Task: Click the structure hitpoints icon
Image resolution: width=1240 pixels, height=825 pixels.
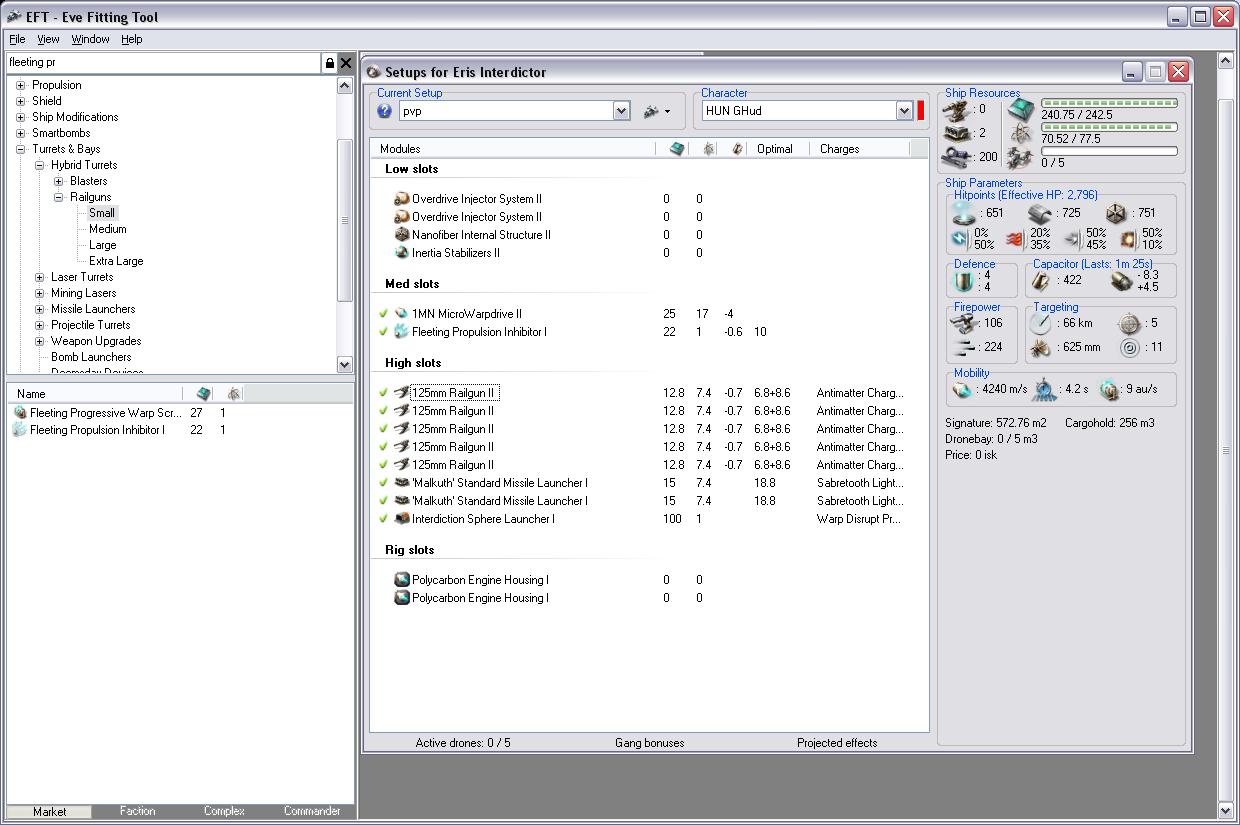Action: 1117,213
